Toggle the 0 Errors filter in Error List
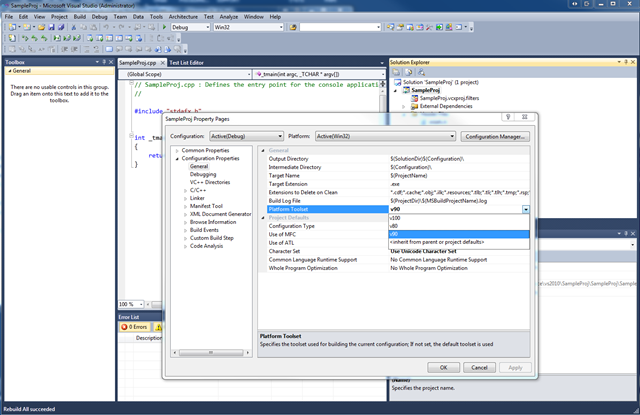Screen dimensions: 640x415 [135, 327]
